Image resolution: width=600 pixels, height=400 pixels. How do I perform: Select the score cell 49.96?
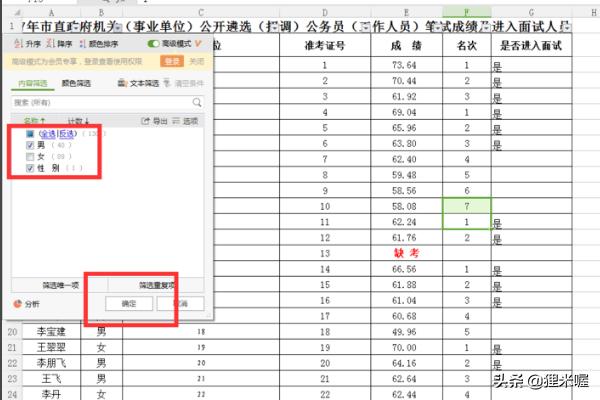(x=406, y=331)
